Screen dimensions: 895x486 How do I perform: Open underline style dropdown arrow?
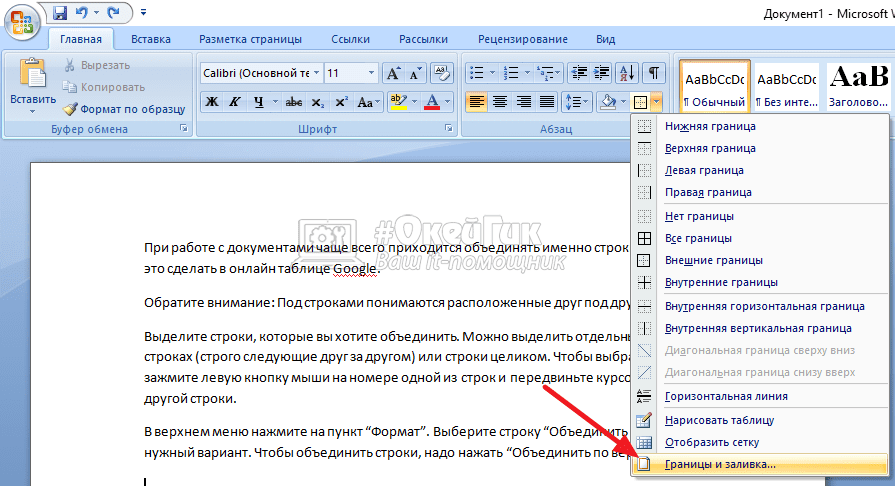(x=275, y=102)
